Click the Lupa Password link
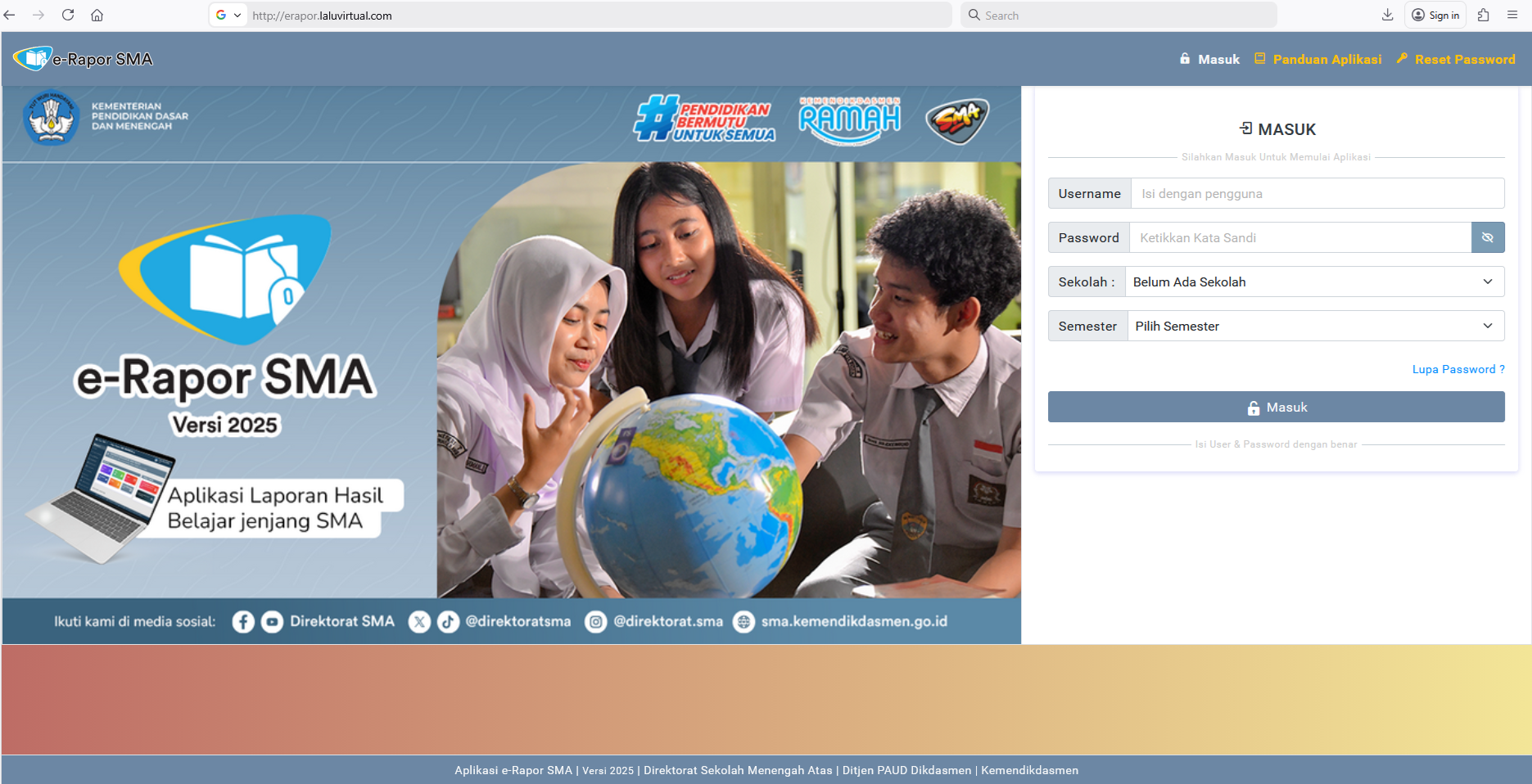 (1457, 369)
